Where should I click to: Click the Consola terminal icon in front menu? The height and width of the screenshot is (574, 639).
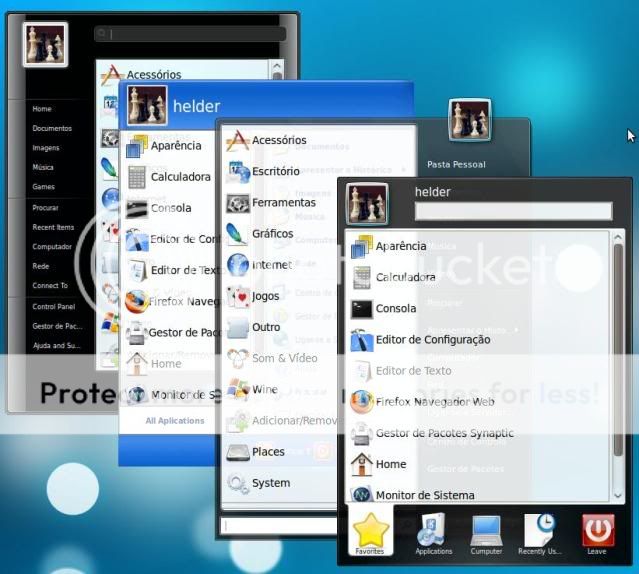click(x=361, y=309)
